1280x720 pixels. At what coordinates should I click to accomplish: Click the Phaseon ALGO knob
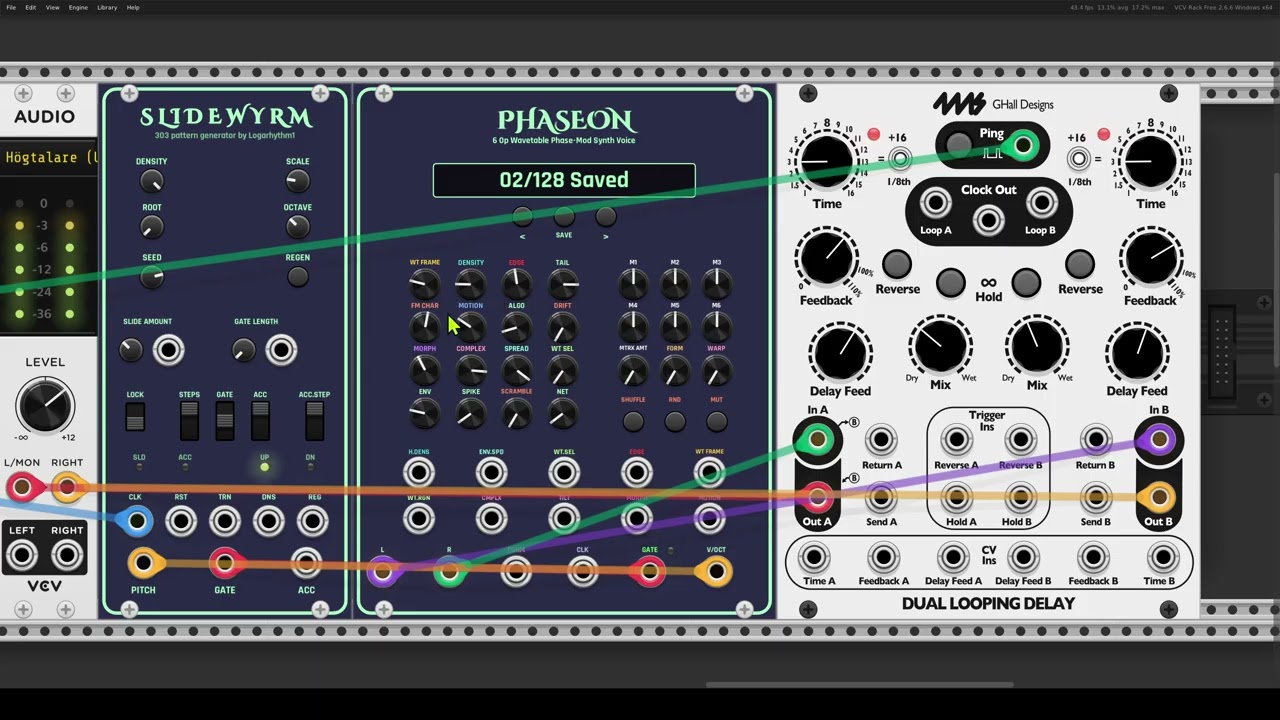tap(516, 328)
